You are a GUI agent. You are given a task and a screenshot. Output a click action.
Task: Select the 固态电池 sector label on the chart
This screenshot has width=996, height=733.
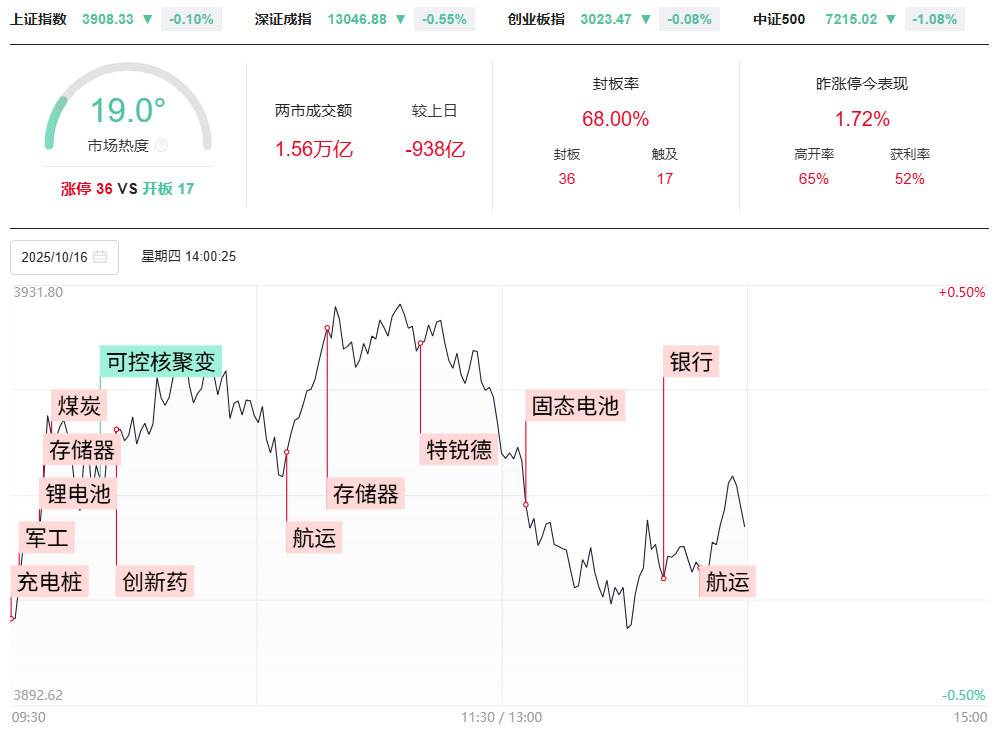(575, 405)
